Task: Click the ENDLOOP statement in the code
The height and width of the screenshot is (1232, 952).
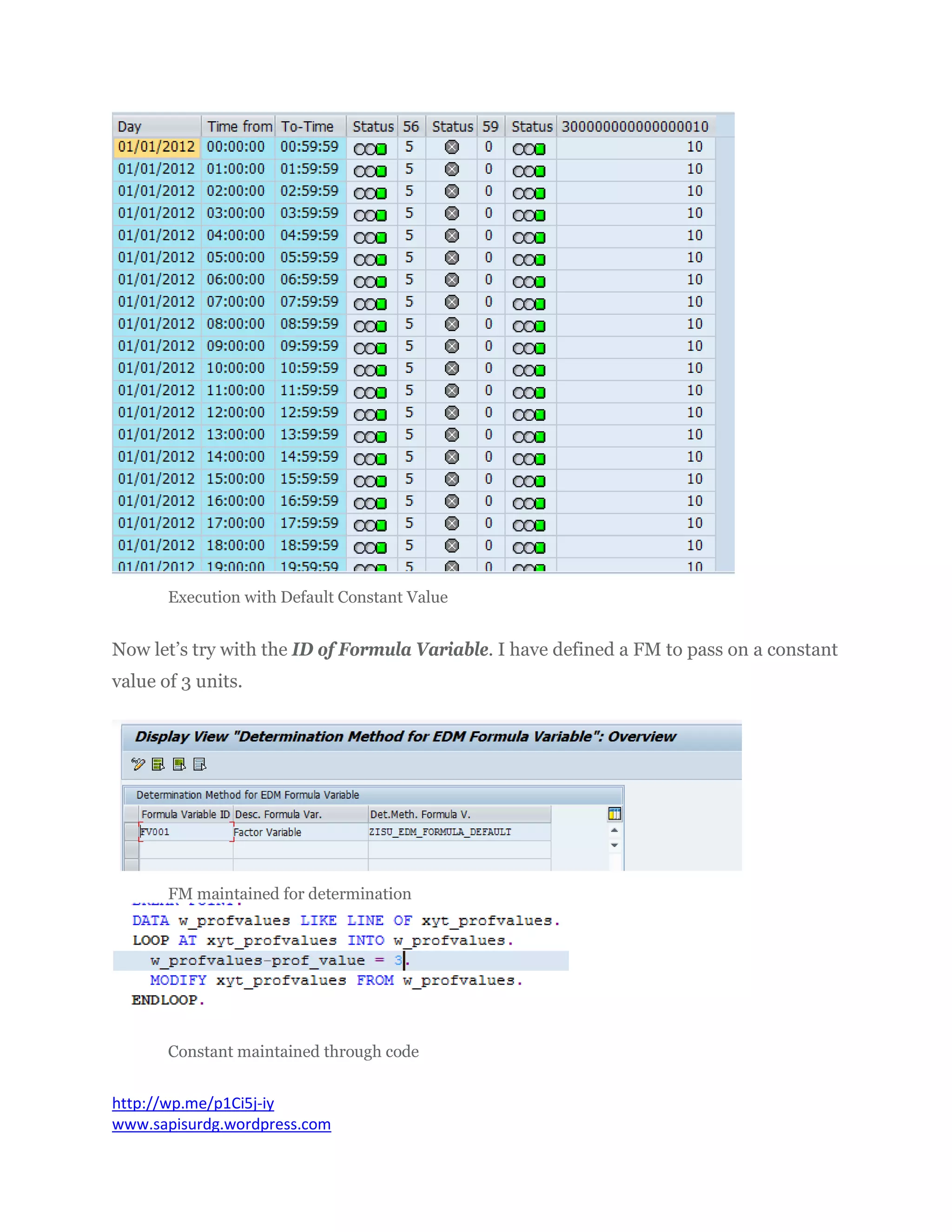Action: (168, 1001)
